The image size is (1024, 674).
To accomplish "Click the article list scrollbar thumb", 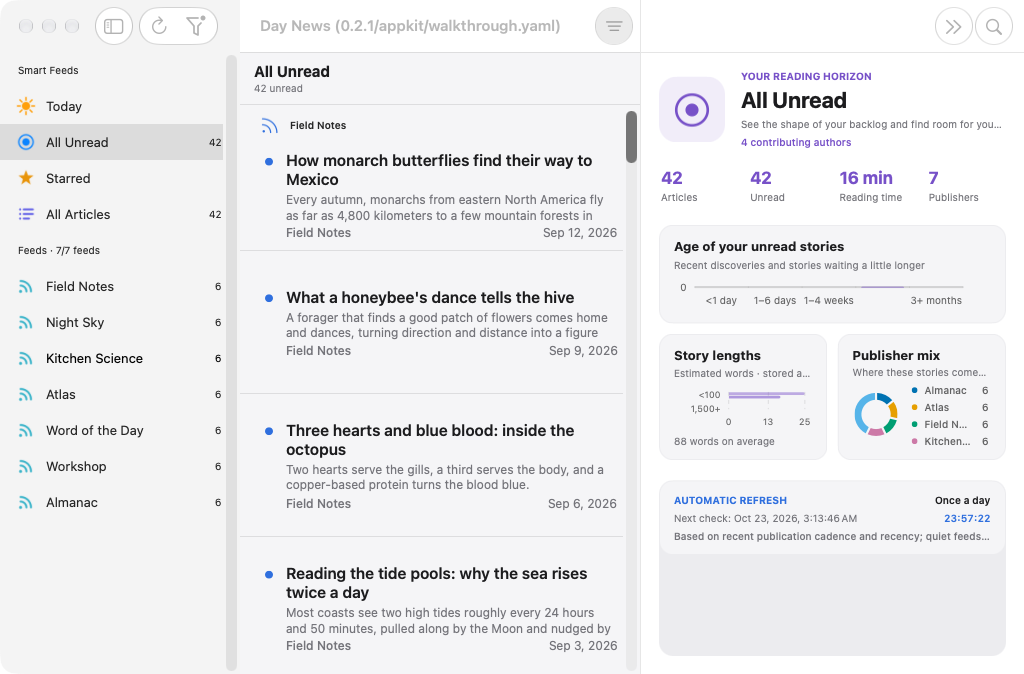I will [x=631, y=136].
